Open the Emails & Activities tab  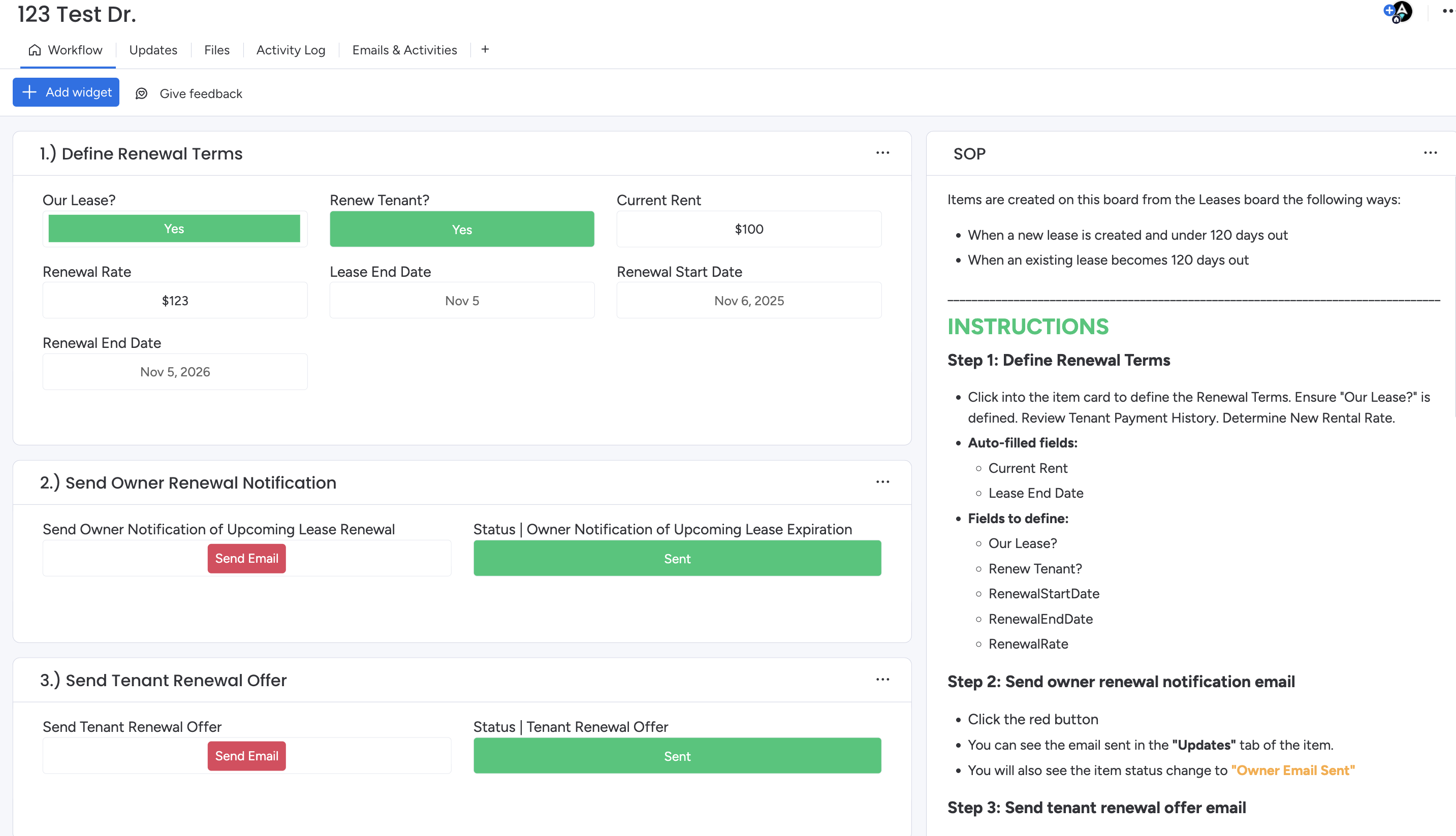point(404,50)
